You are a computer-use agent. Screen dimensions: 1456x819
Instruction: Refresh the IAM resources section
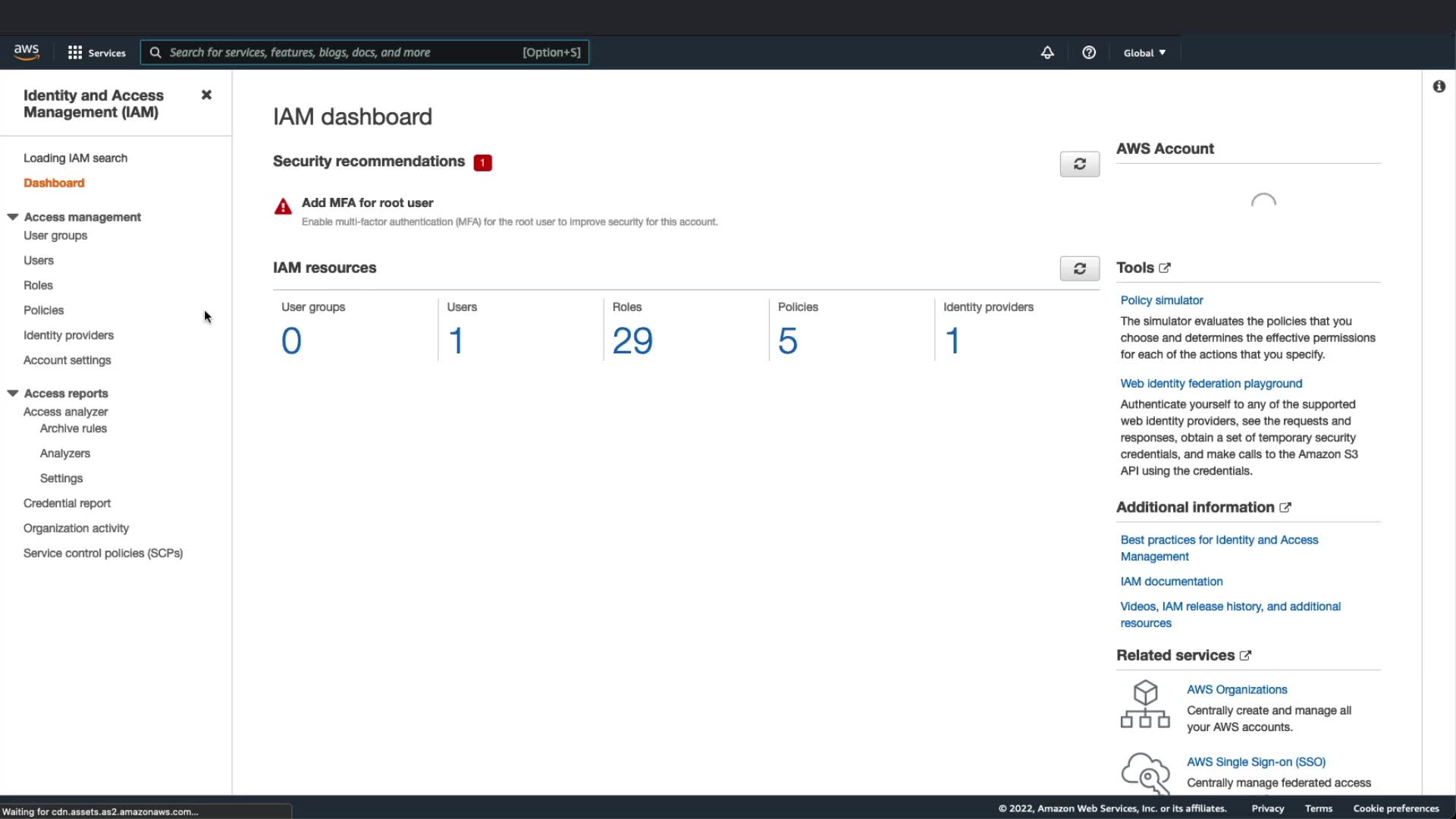(1079, 268)
